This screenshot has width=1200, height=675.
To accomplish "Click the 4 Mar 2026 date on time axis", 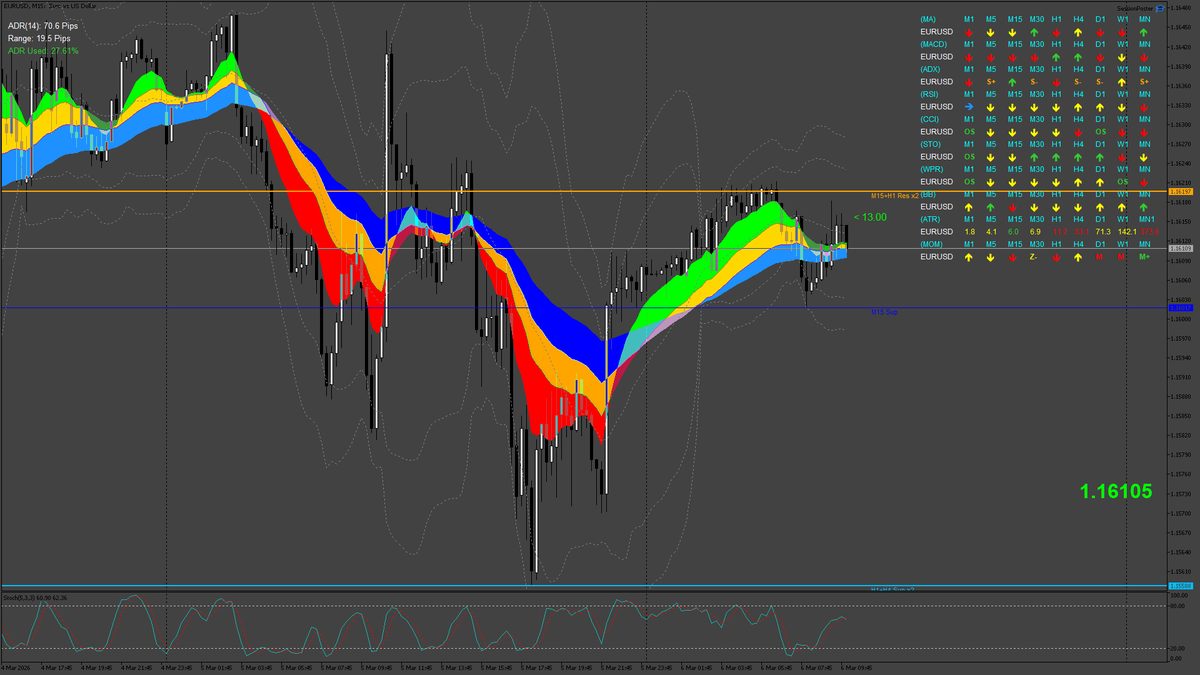I will [16, 667].
